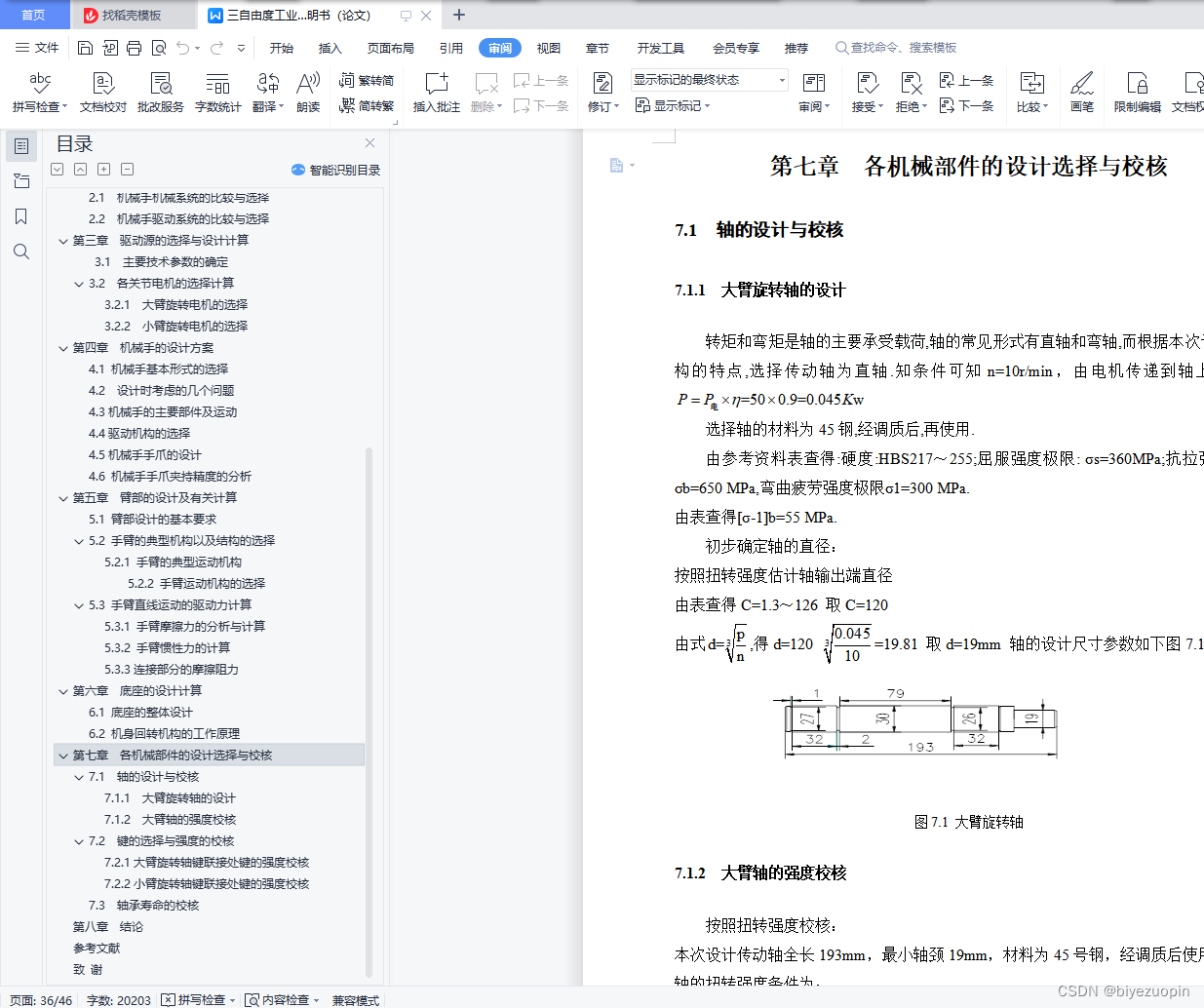Open the search sidebar magnifier icon

[x=21, y=252]
